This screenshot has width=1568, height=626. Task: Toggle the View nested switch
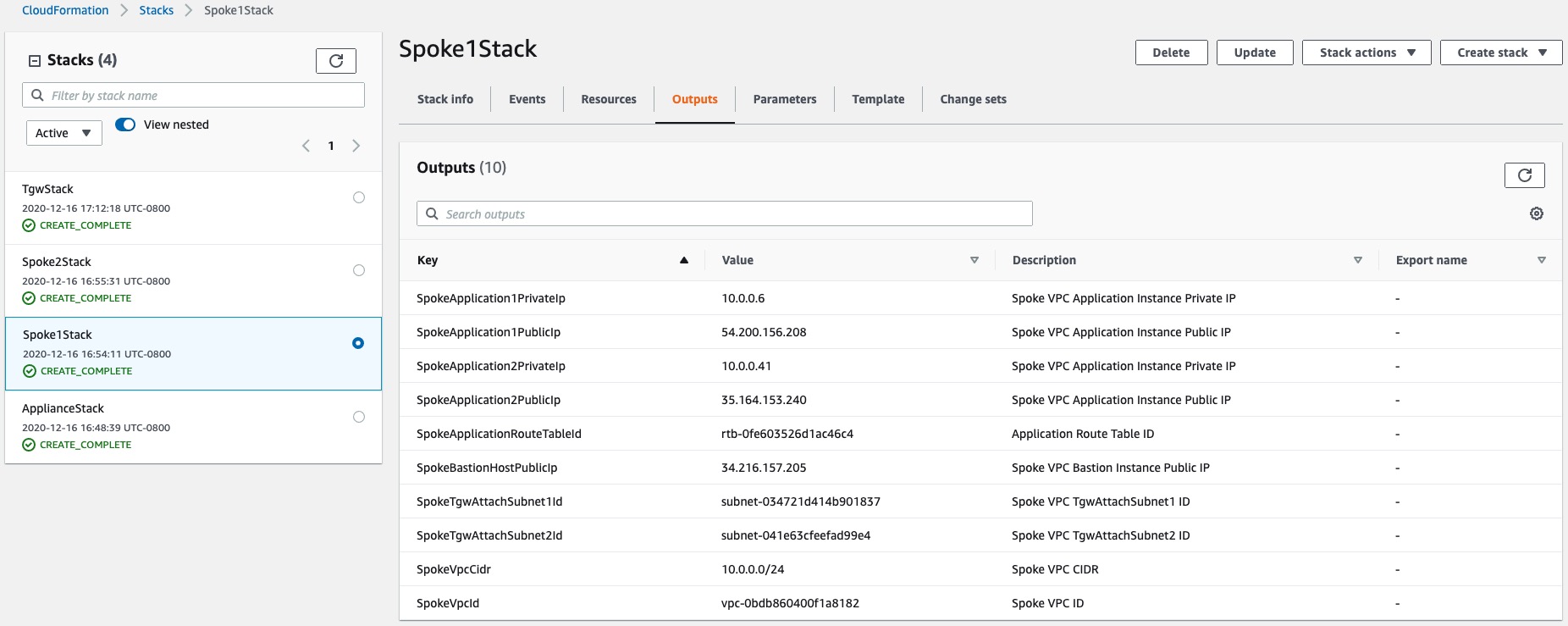tap(125, 125)
